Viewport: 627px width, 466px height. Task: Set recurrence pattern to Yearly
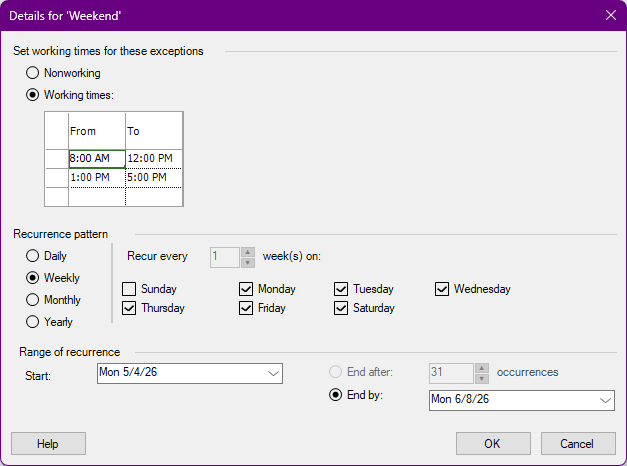[32, 322]
